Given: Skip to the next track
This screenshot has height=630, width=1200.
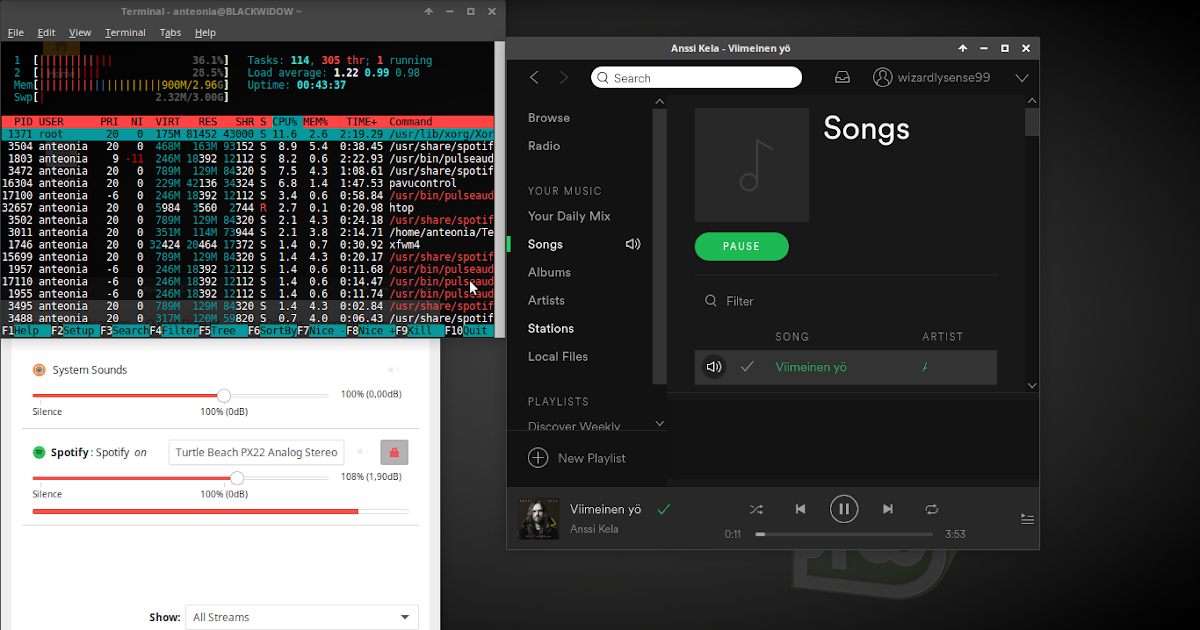Looking at the screenshot, I should point(888,509).
